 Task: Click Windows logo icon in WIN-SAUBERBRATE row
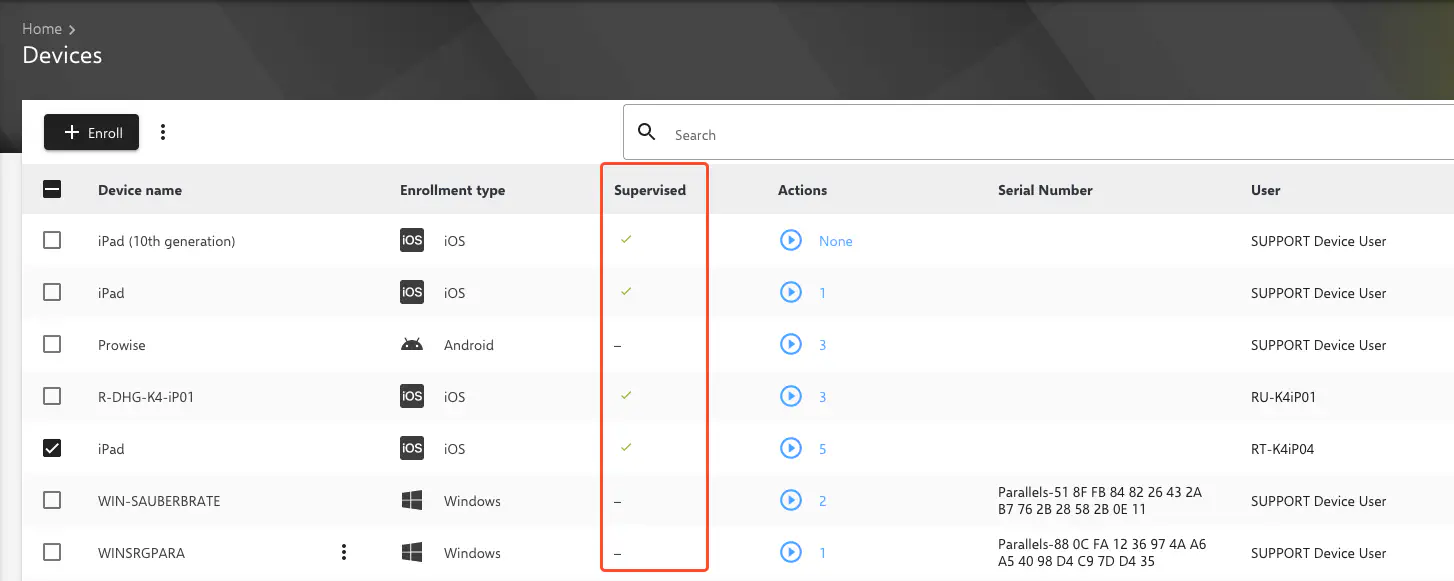pyautogui.click(x=411, y=501)
